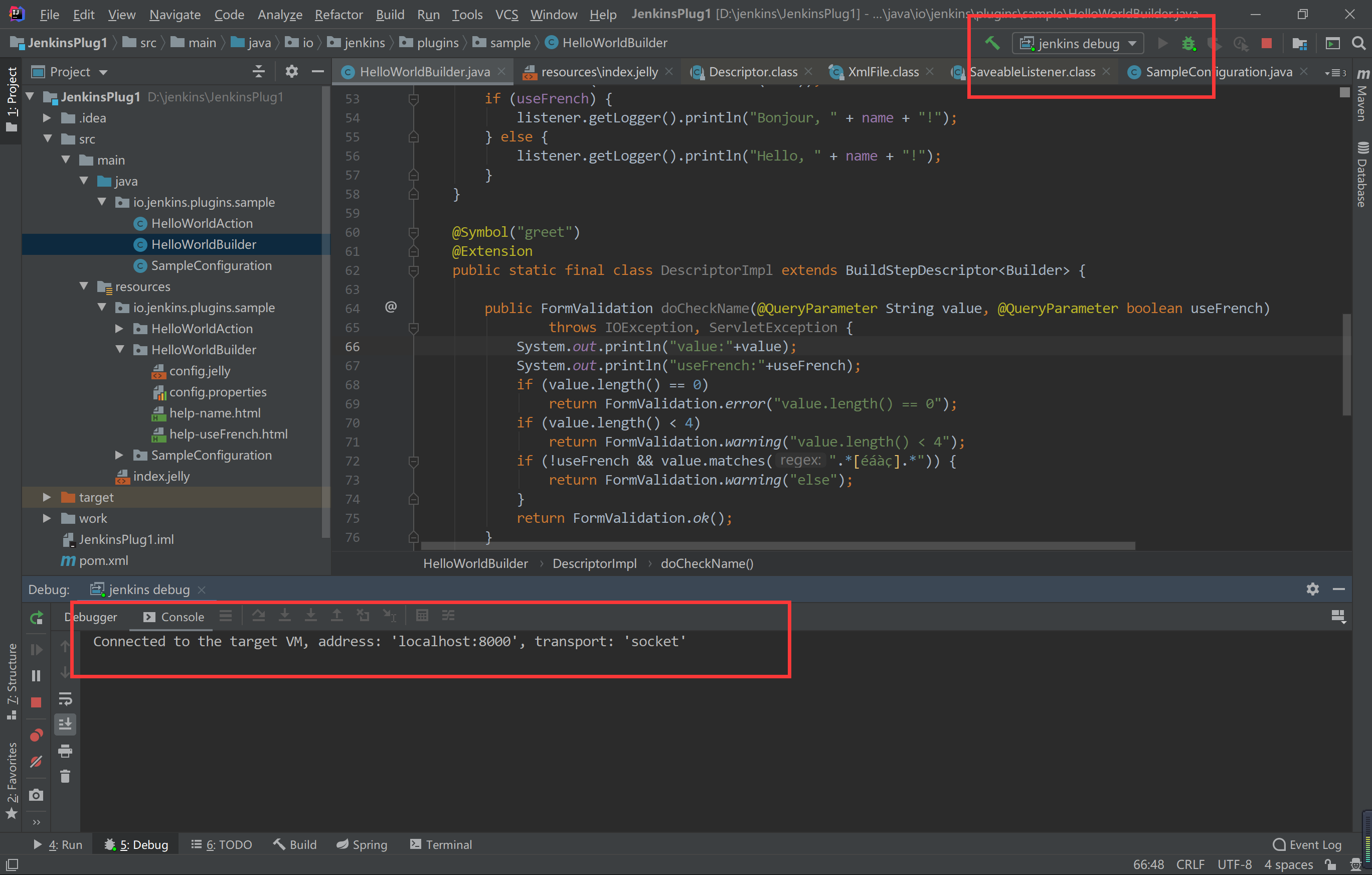Viewport: 1372px width, 875px height.
Task: Expand SampleConfiguration folder under resources
Action: (119, 455)
